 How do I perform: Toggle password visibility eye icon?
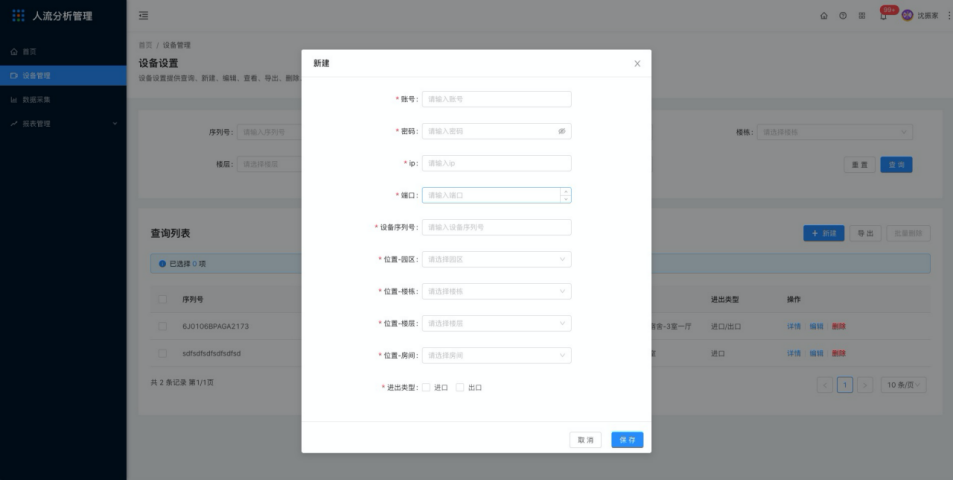coord(562,131)
